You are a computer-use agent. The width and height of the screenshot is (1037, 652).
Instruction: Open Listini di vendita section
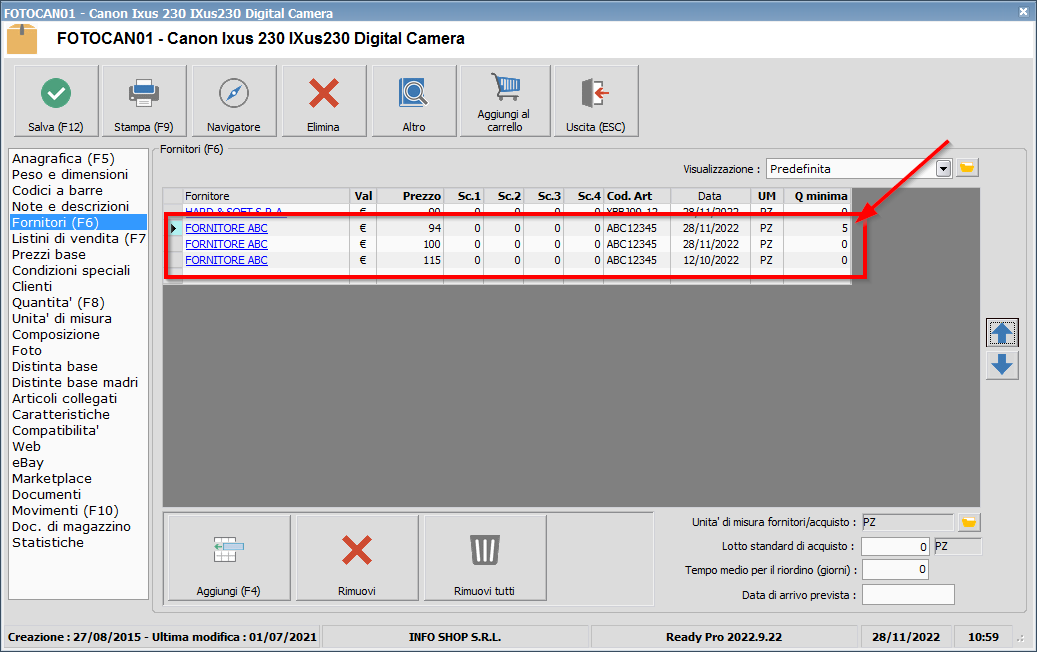click(x=78, y=239)
